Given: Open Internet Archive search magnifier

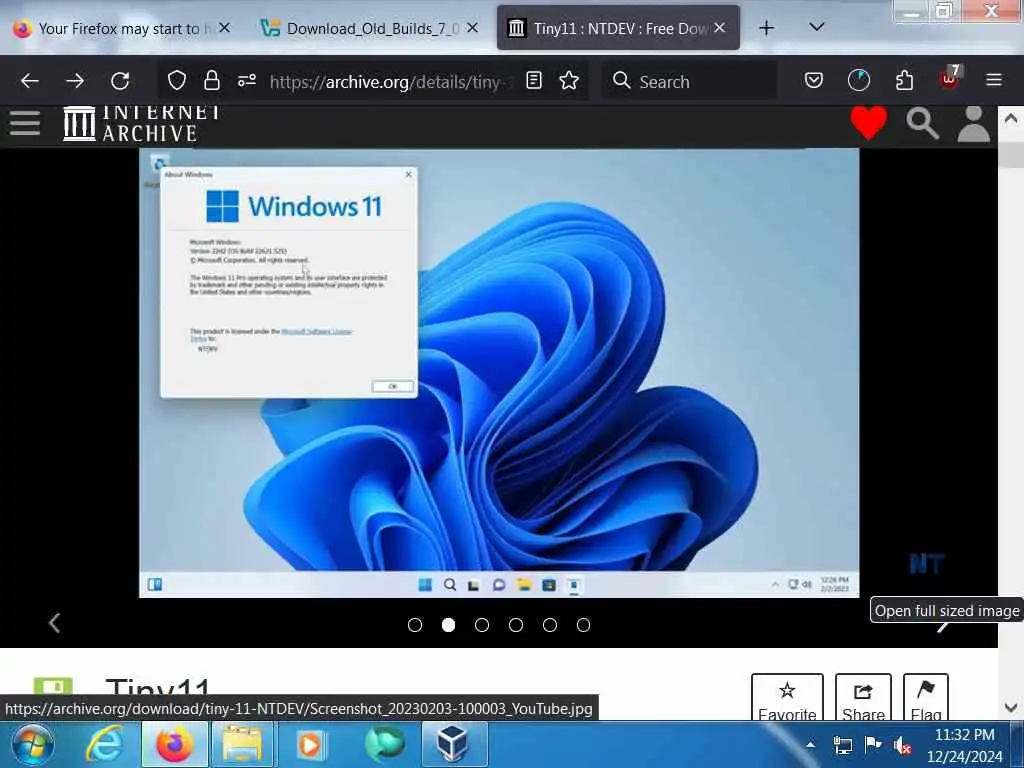Looking at the screenshot, I should click(x=922, y=123).
